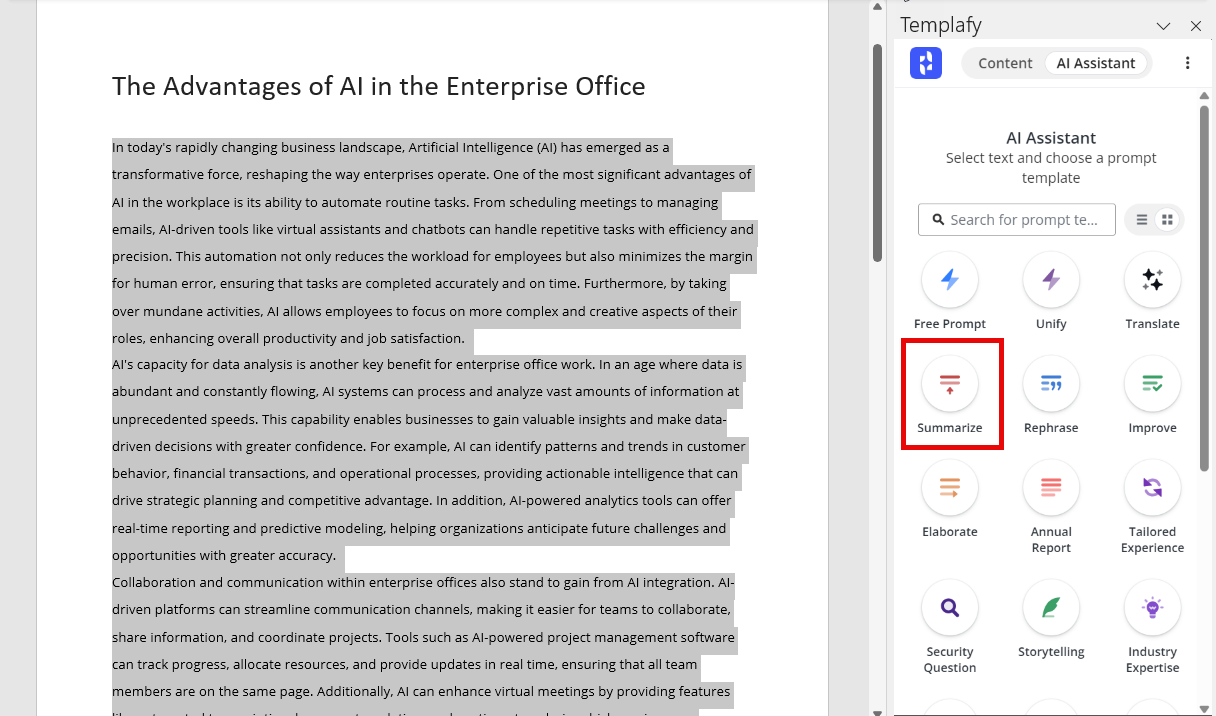Open the Free Prompt template
Viewport: 1216px width, 716px height.
click(x=950, y=280)
